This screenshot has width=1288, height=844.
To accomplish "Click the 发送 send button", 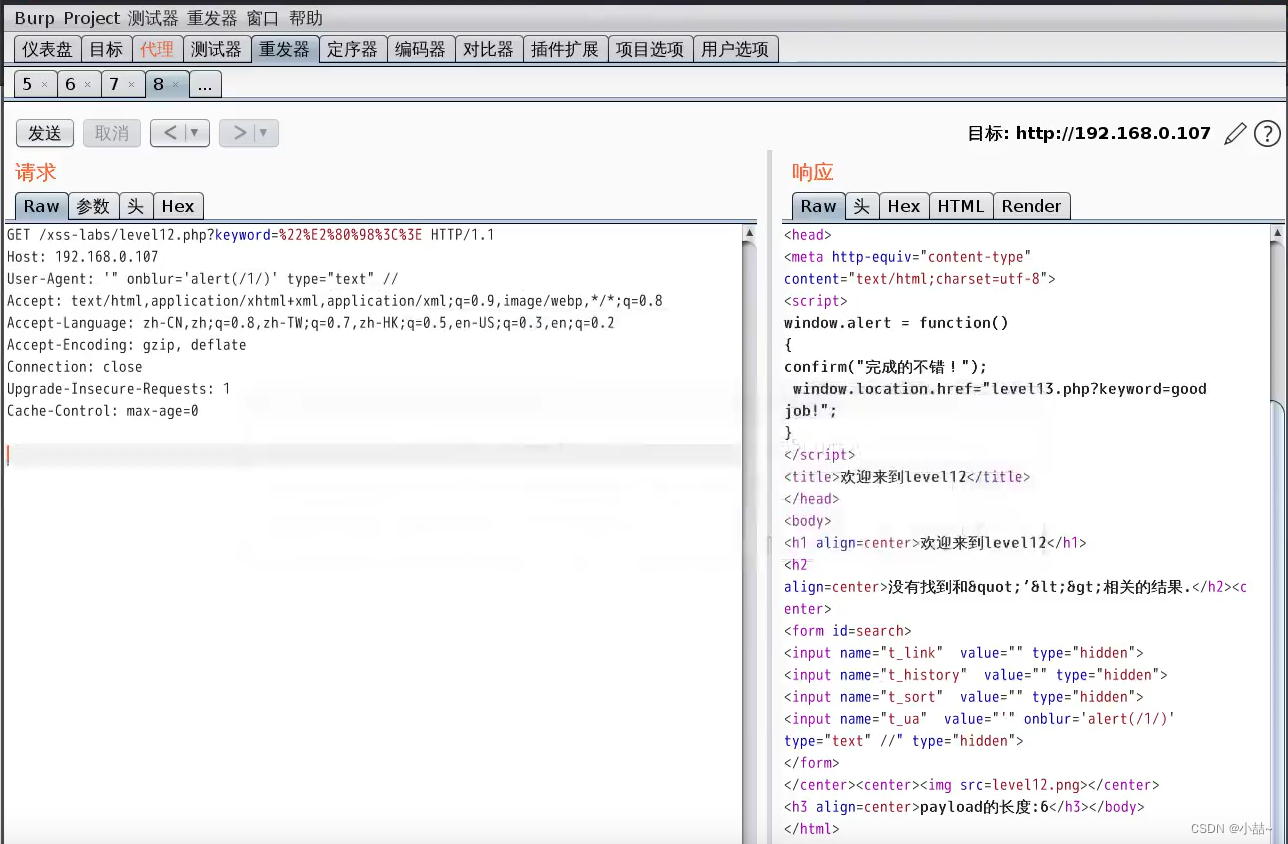I will 44,133.
